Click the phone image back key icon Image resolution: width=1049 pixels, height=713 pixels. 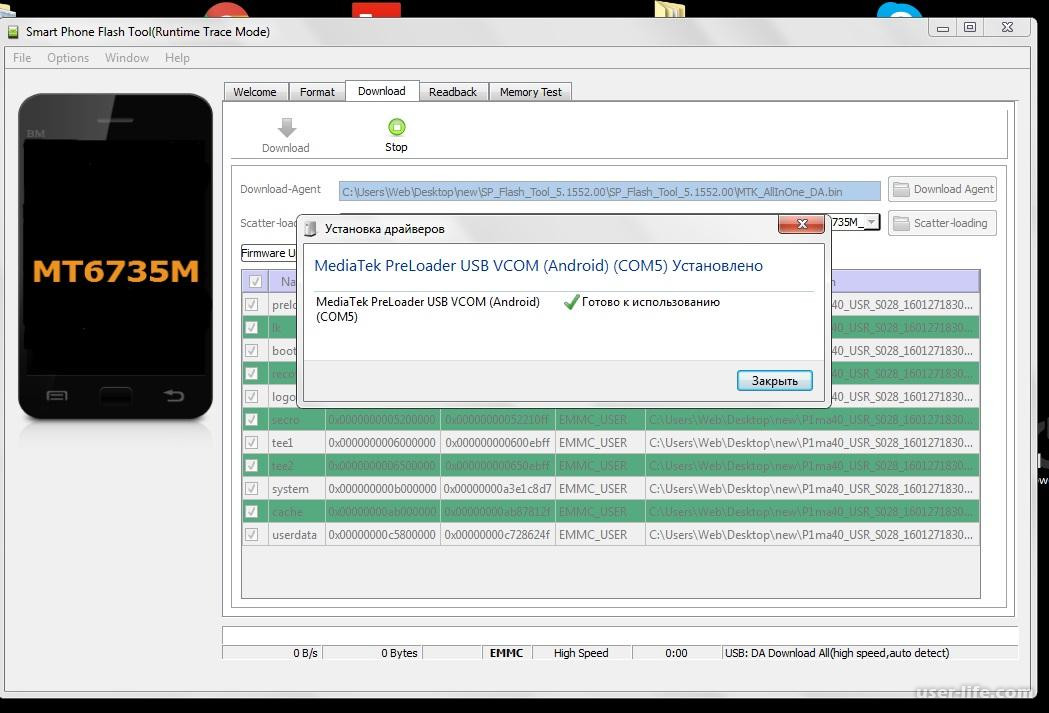174,395
